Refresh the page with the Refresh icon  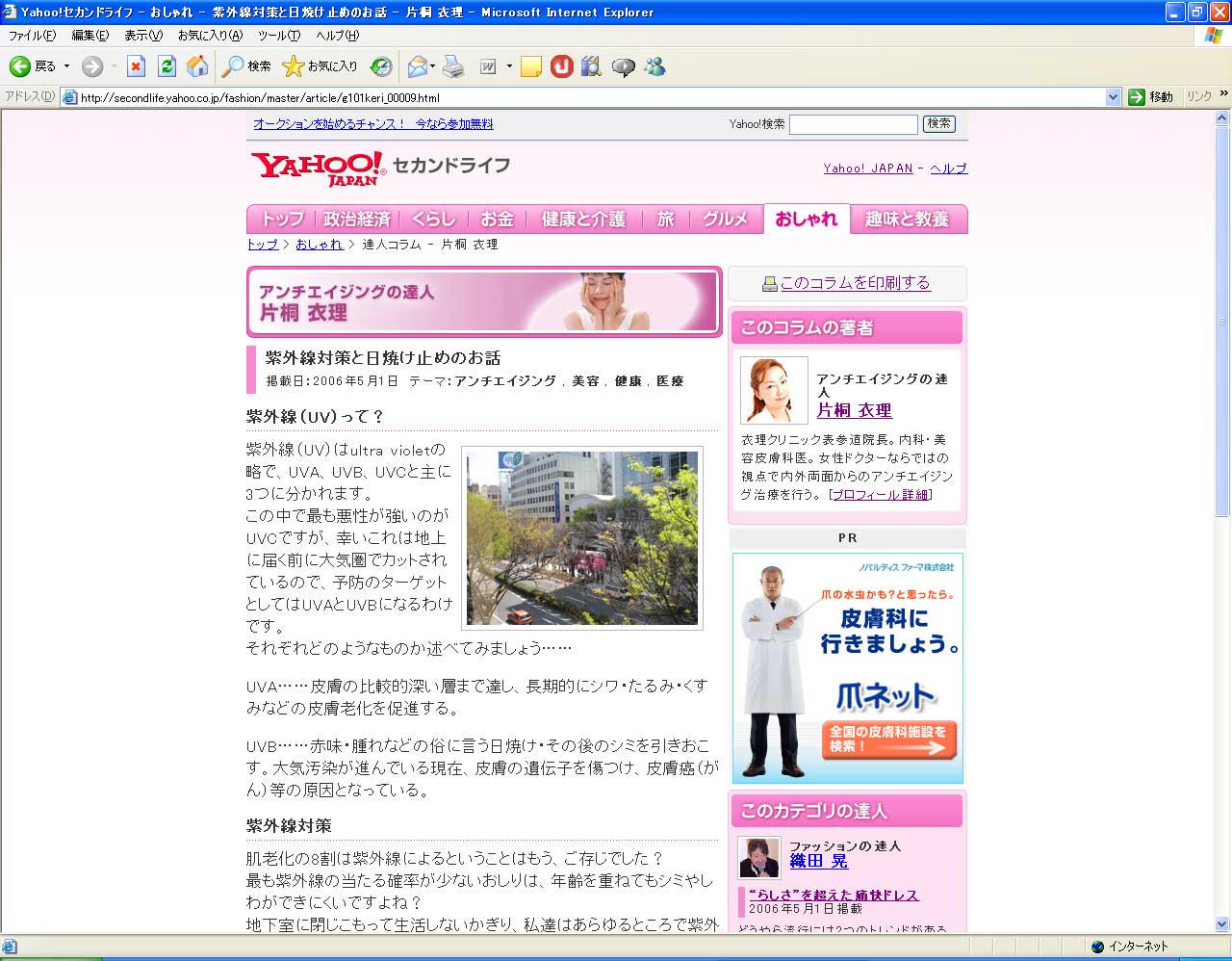click(167, 66)
